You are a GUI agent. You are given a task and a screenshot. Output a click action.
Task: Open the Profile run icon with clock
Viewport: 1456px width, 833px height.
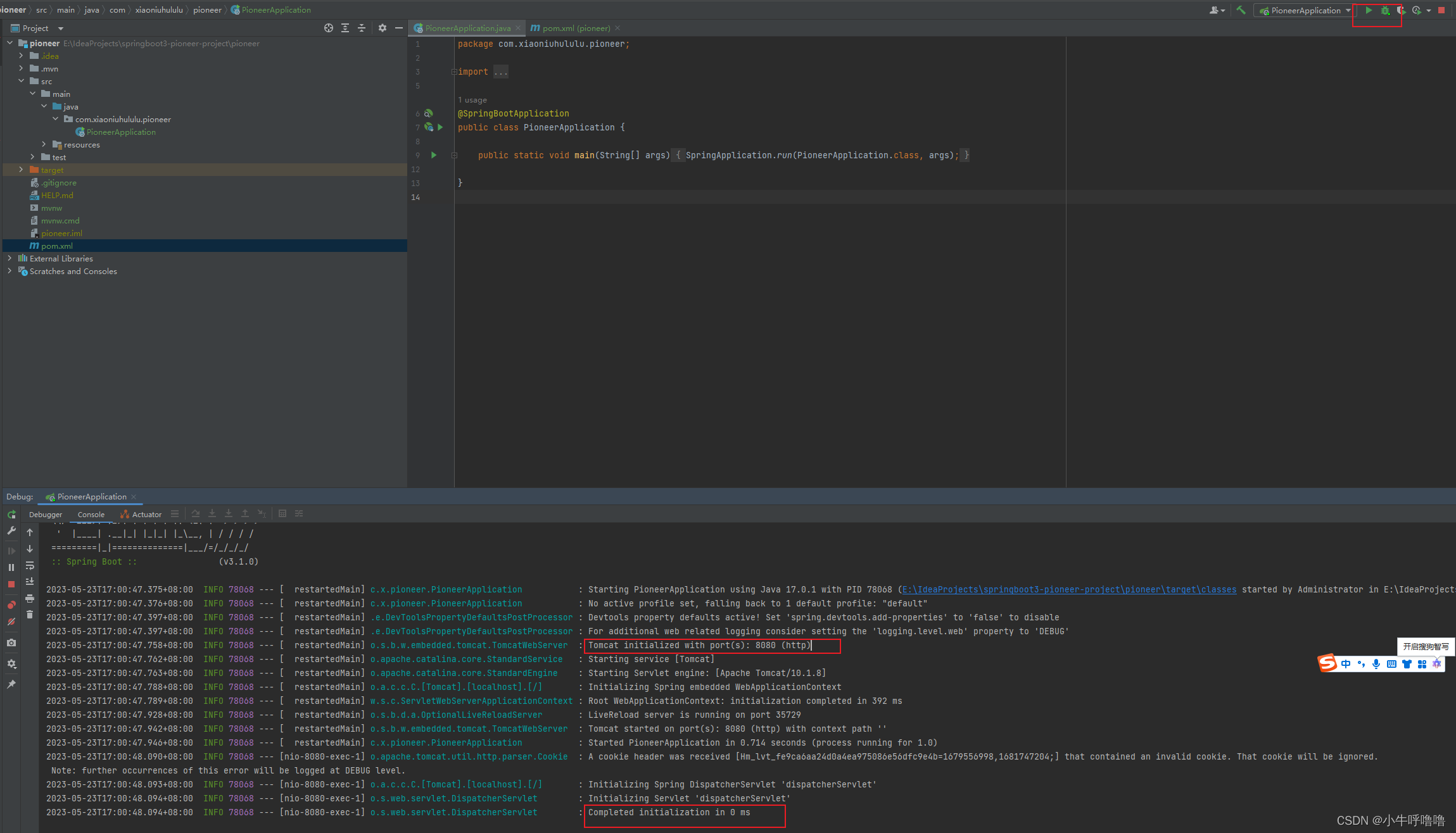(1417, 10)
